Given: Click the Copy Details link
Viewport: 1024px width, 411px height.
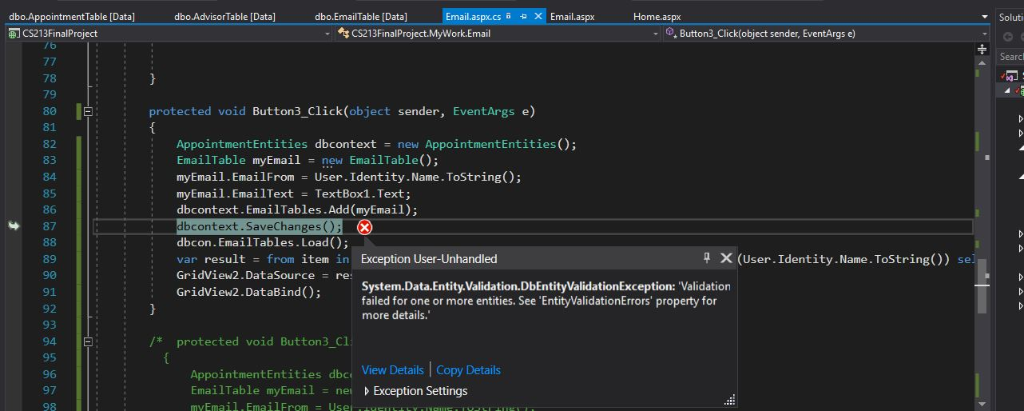Looking at the screenshot, I should 468,370.
